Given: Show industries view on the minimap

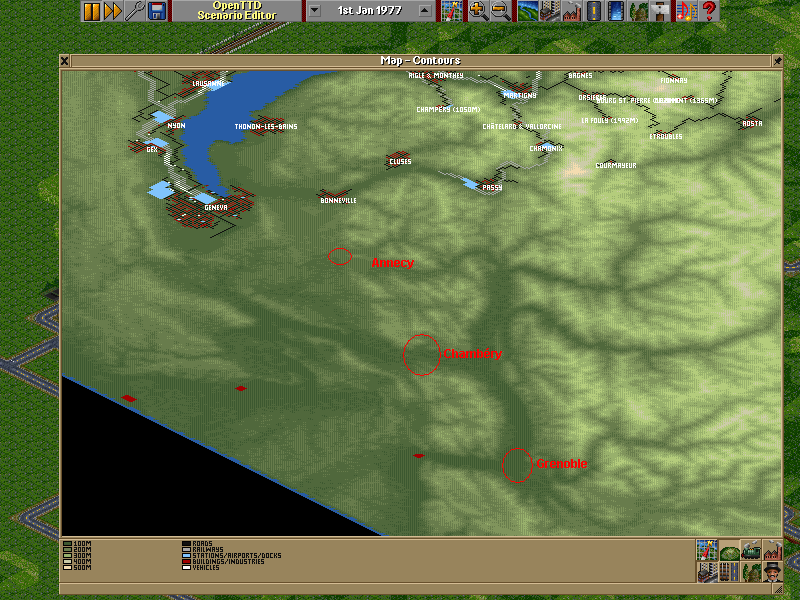Looking at the screenshot, I should click(773, 550).
